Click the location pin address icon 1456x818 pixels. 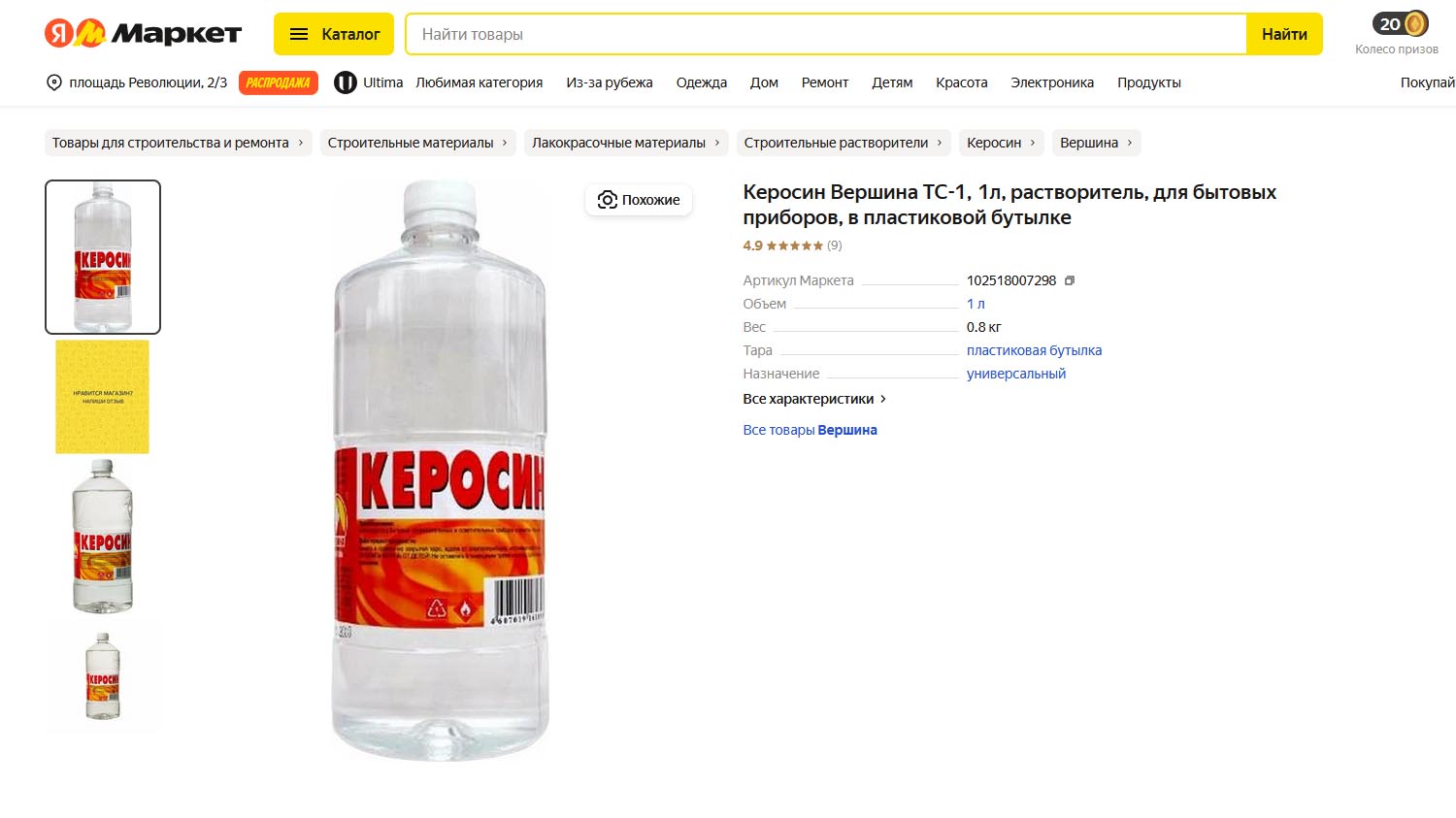click(x=54, y=82)
